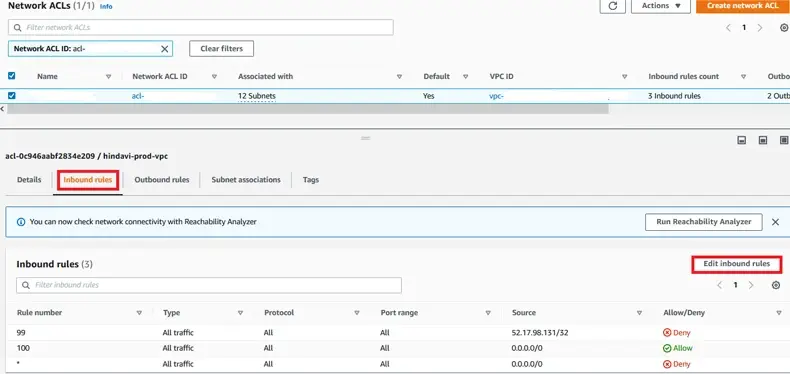Click Deny status of the * rule

677,364
